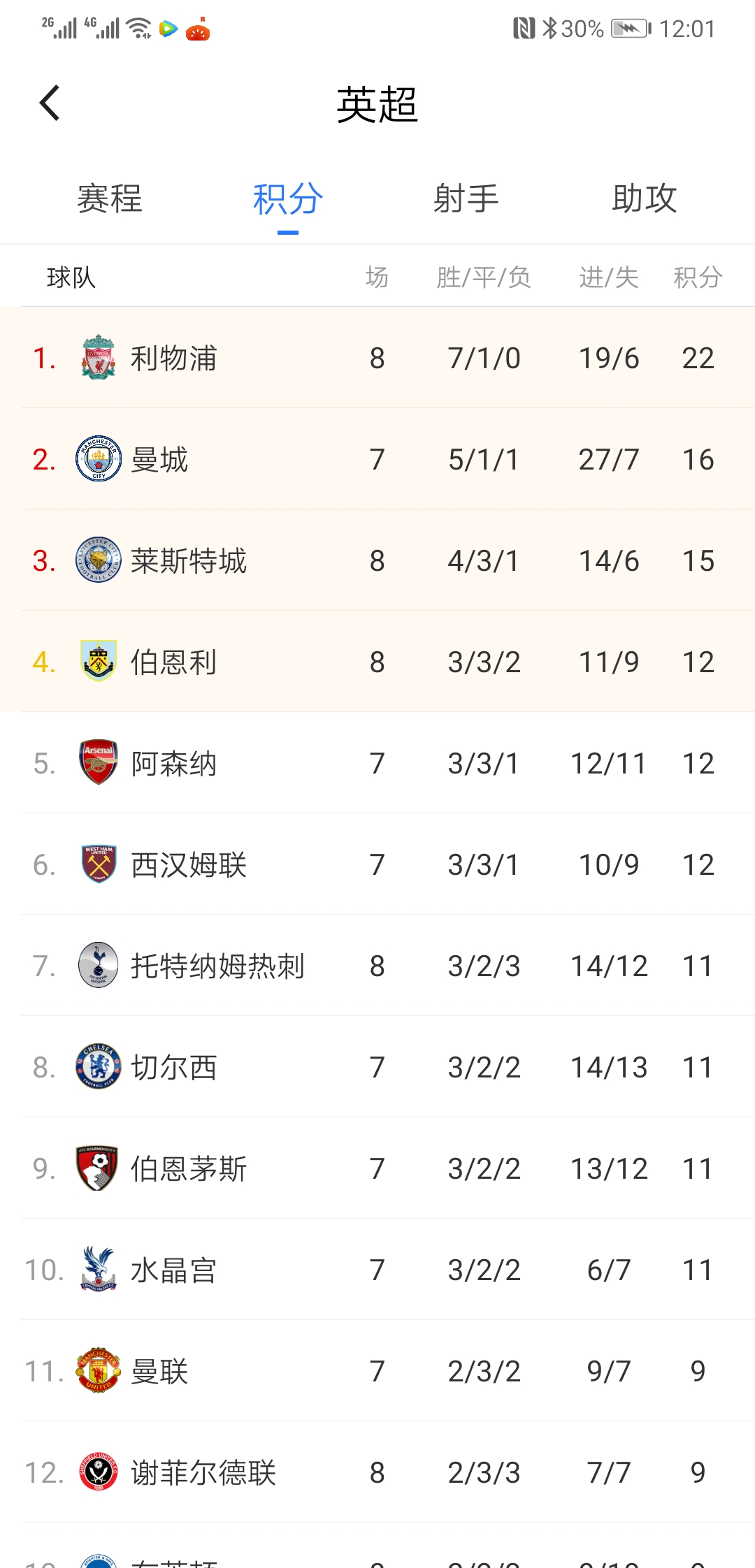Tap the Liverpool club crest
Image resolution: width=755 pixels, height=1568 pixels.
click(x=99, y=358)
